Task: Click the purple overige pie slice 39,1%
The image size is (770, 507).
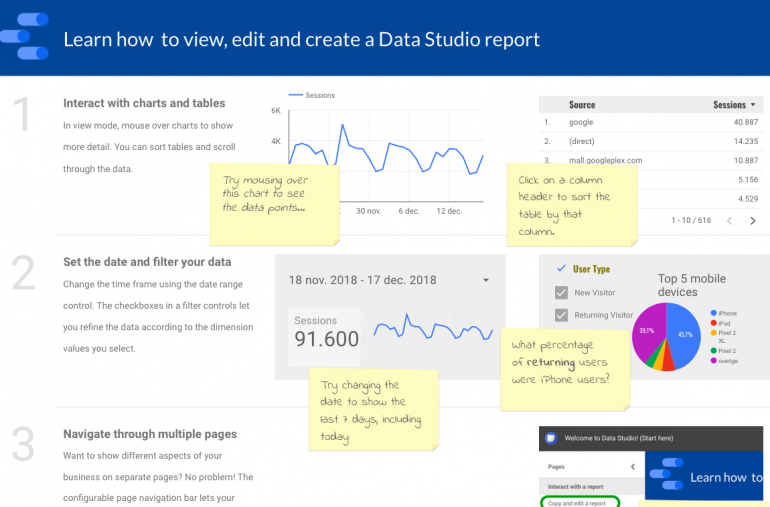Action: click(647, 331)
